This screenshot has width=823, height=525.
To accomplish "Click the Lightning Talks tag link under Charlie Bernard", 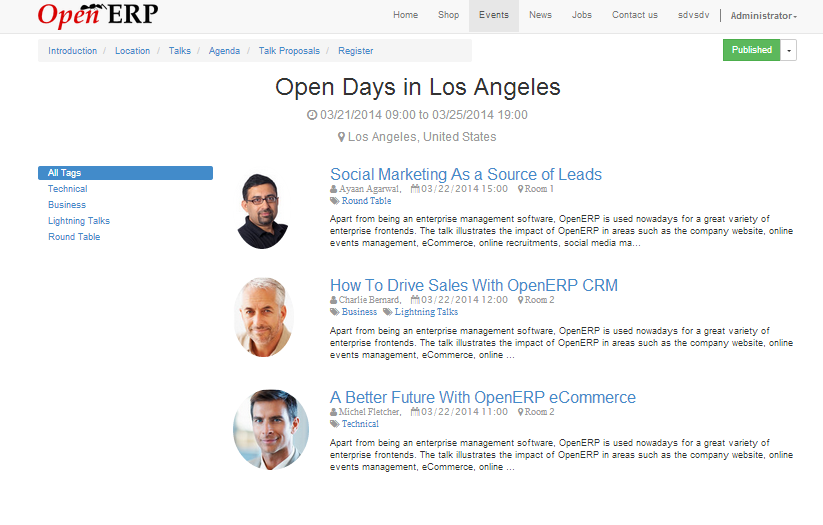I will (x=426, y=312).
